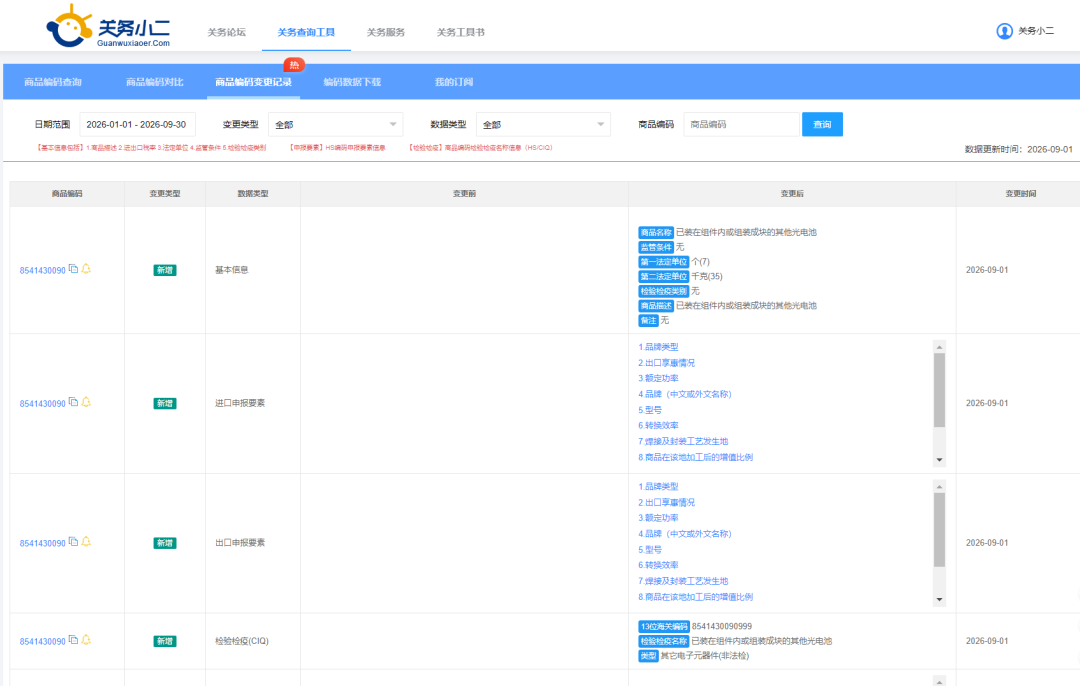Copy code in the 进口申报要素 row
Viewport: 1080px width, 686px height.
[x=74, y=402]
